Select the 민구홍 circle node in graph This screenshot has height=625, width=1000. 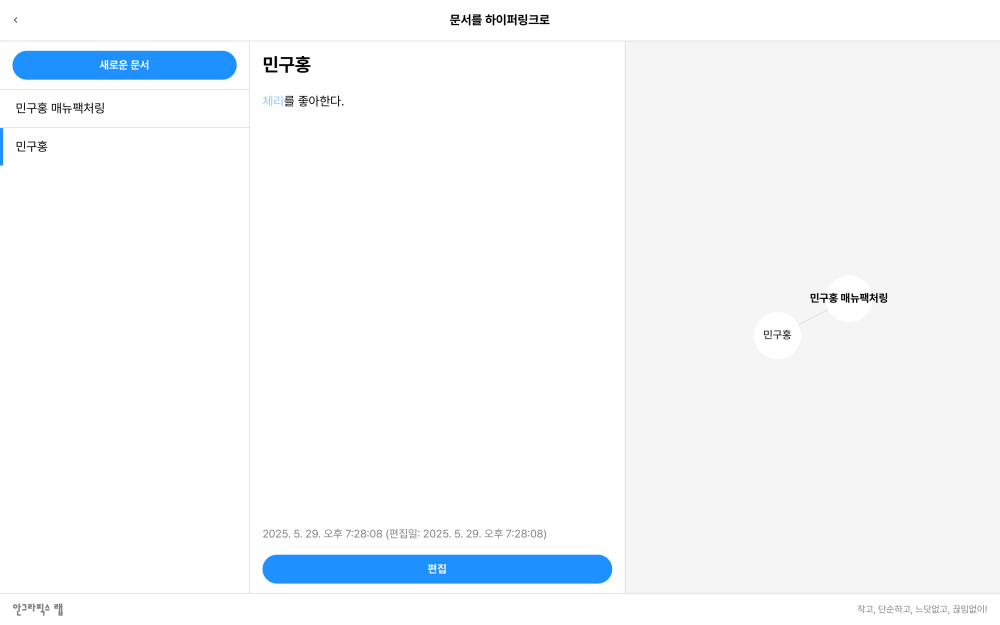[777, 335]
